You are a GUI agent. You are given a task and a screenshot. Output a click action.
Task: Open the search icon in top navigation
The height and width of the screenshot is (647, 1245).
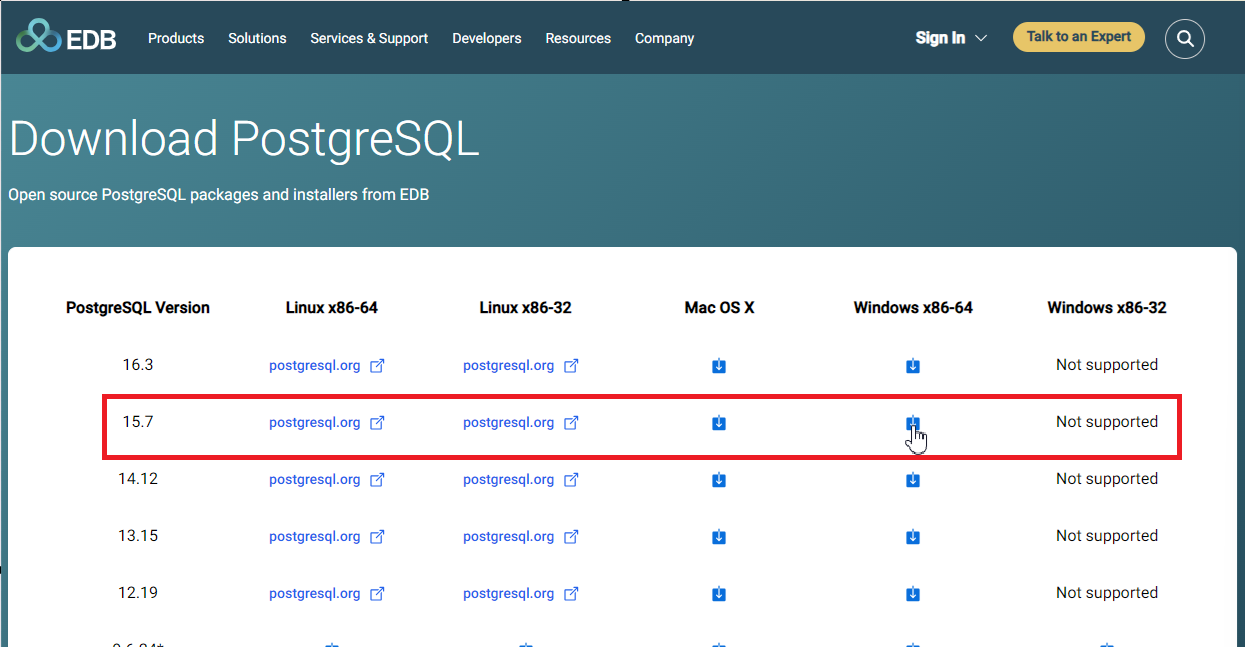pyautogui.click(x=1185, y=38)
